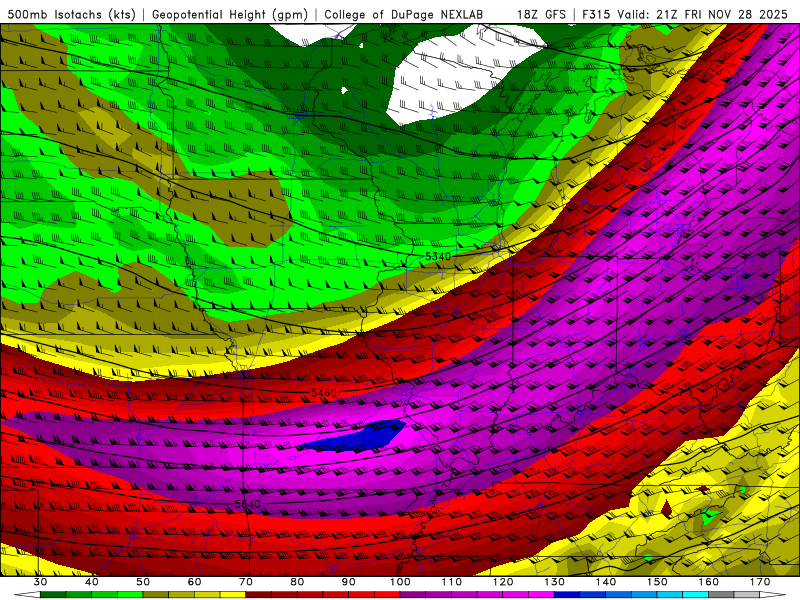Click the 30 value on the color scale
This screenshot has height=600, width=800.
pyautogui.click(x=40, y=582)
